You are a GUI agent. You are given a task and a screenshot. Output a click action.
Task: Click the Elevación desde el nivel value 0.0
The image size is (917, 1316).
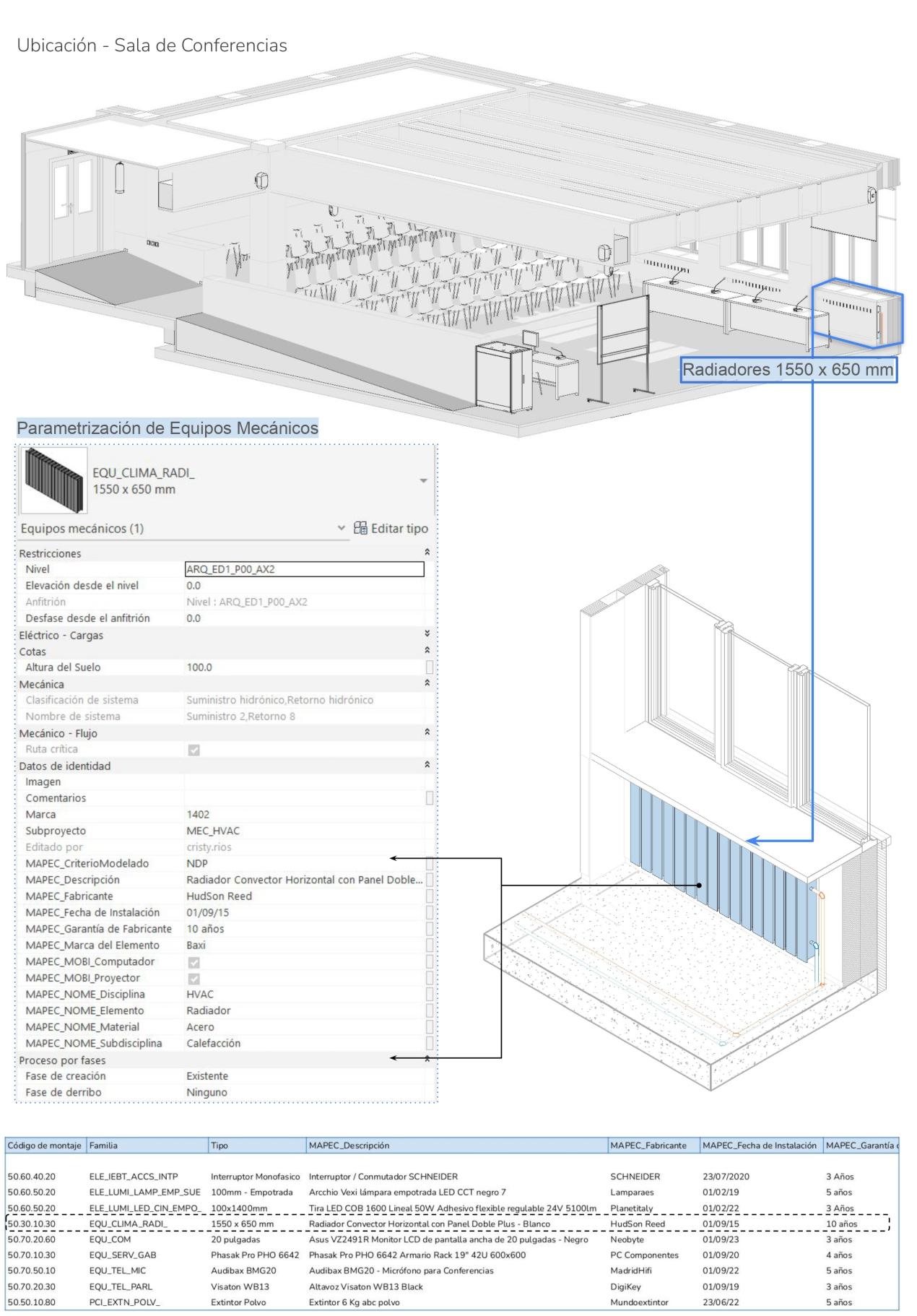[194, 586]
